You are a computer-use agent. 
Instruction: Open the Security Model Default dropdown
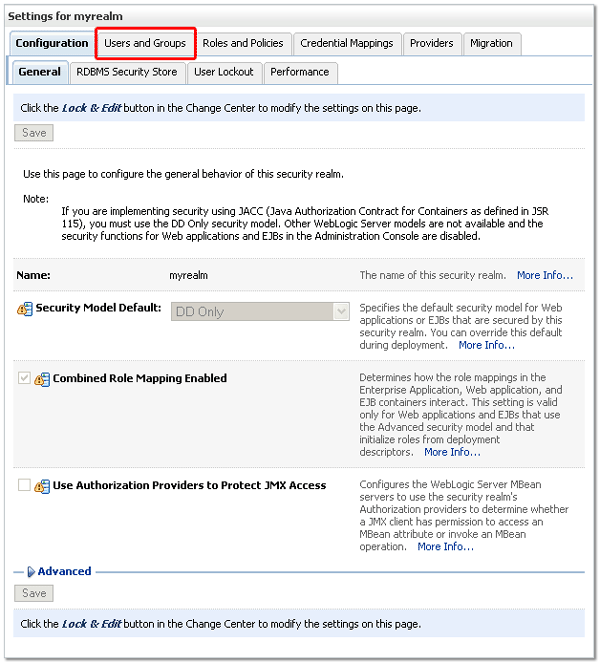tap(260, 312)
